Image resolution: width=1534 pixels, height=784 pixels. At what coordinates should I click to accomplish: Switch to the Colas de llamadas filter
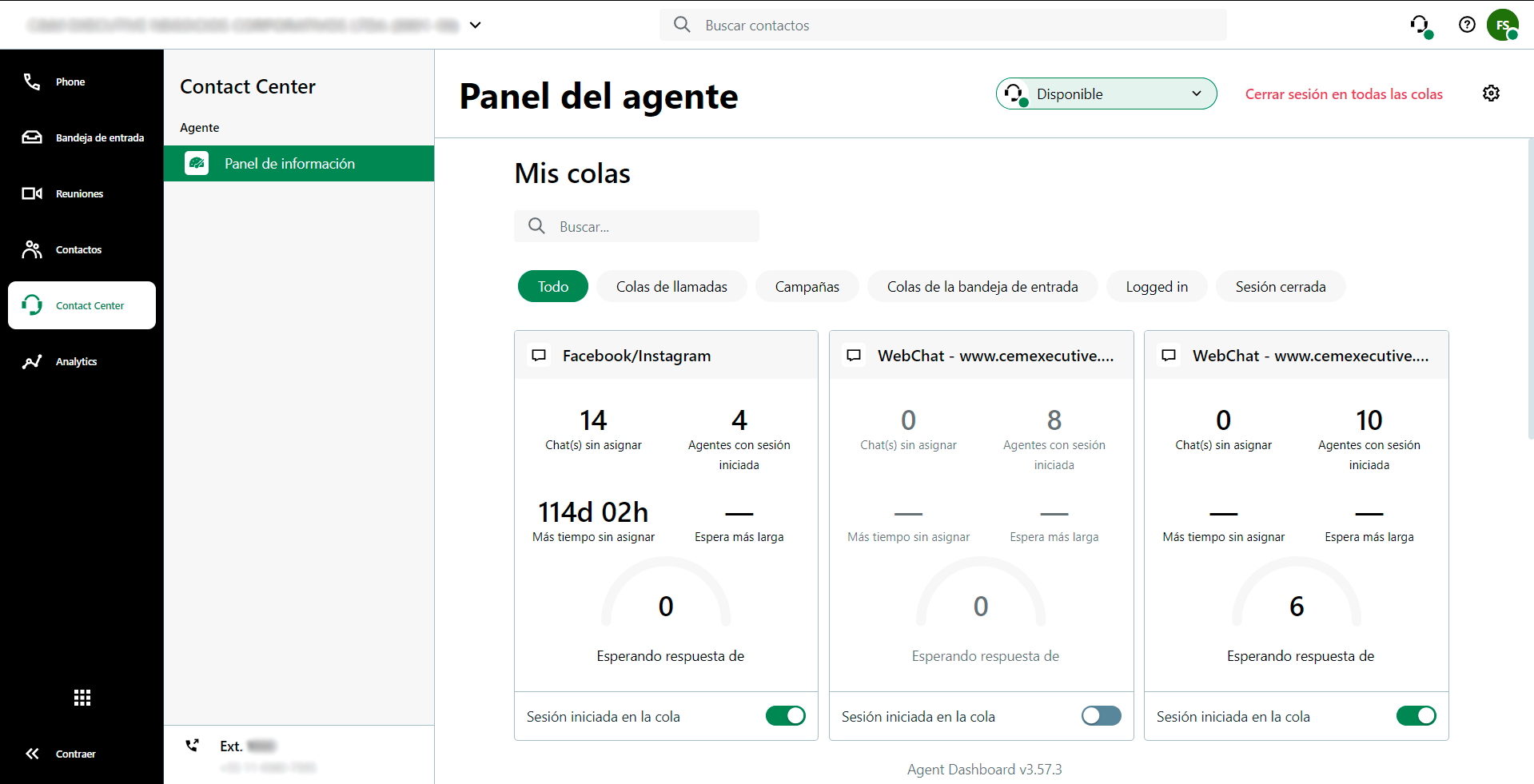(671, 286)
